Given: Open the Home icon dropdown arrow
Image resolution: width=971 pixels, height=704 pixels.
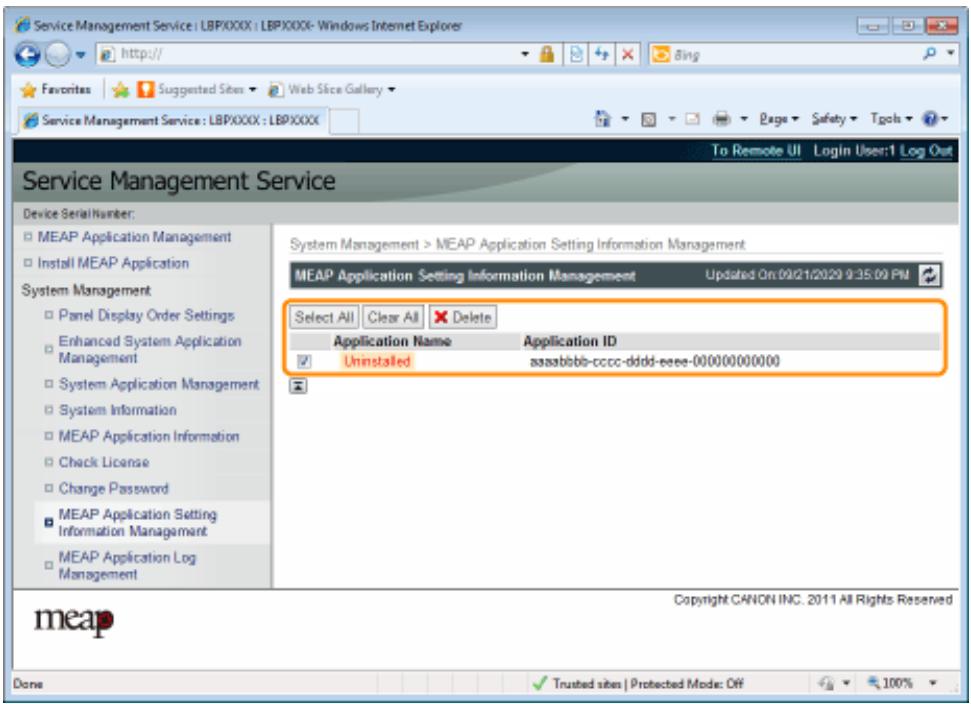Looking at the screenshot, I should click(625, 118).
